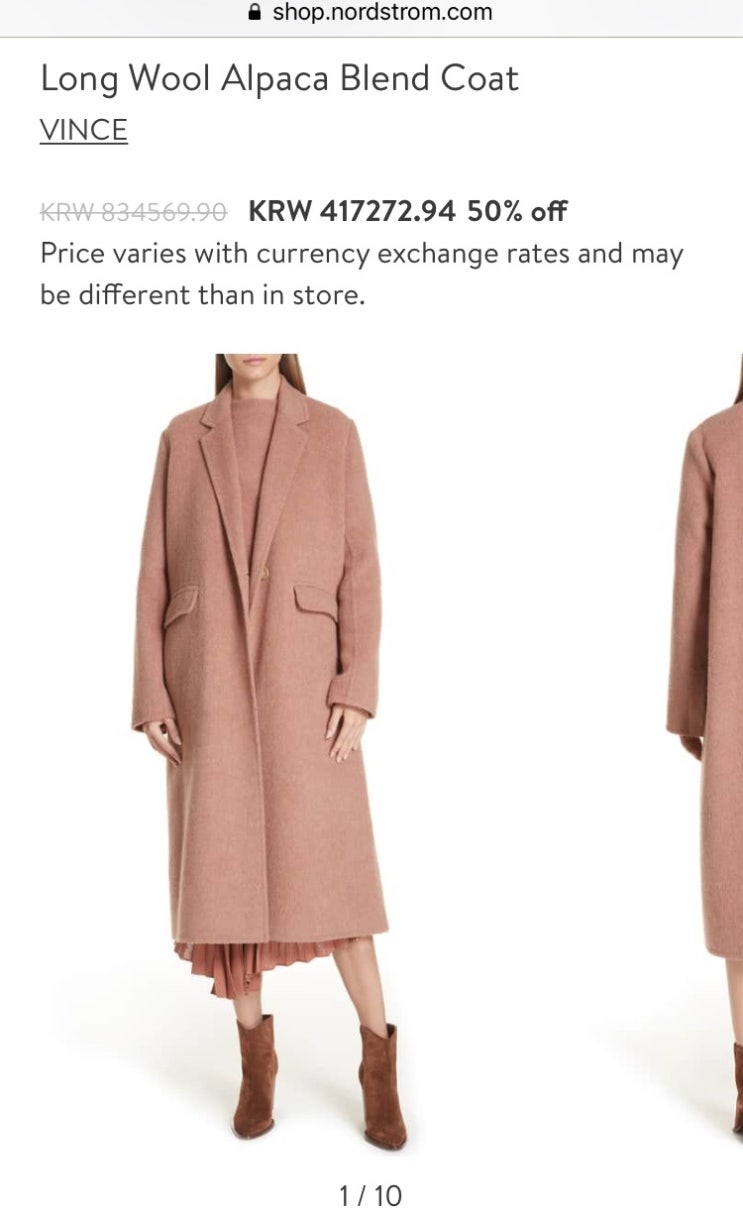Tap the struck-through KRW 834569.90 price
743x1208 pixels.
[133, 212]
